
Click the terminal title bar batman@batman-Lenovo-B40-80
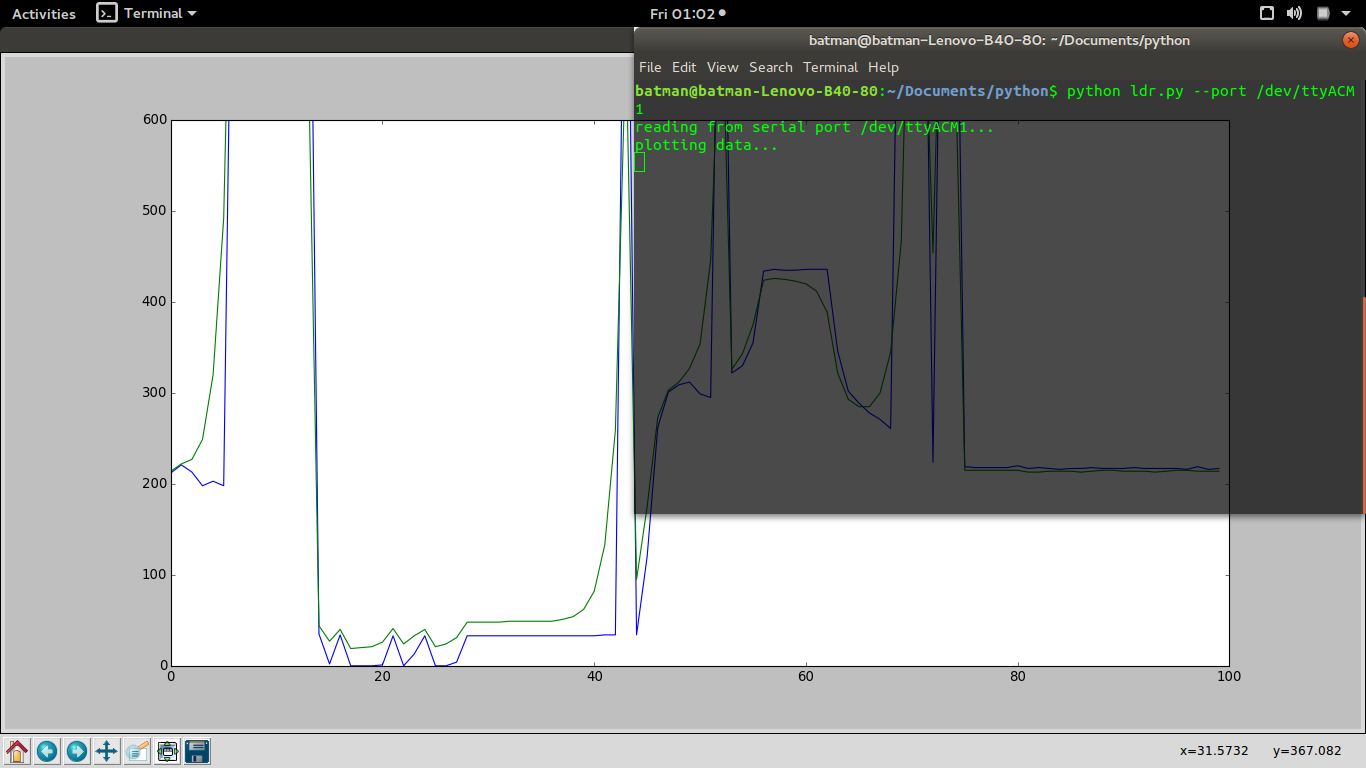pos(999,41)
